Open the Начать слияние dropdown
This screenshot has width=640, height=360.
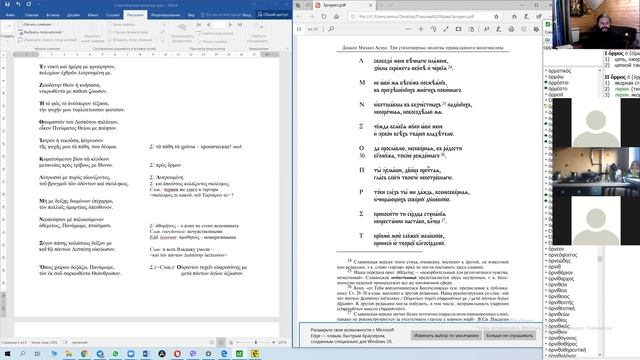click(36, 24)
